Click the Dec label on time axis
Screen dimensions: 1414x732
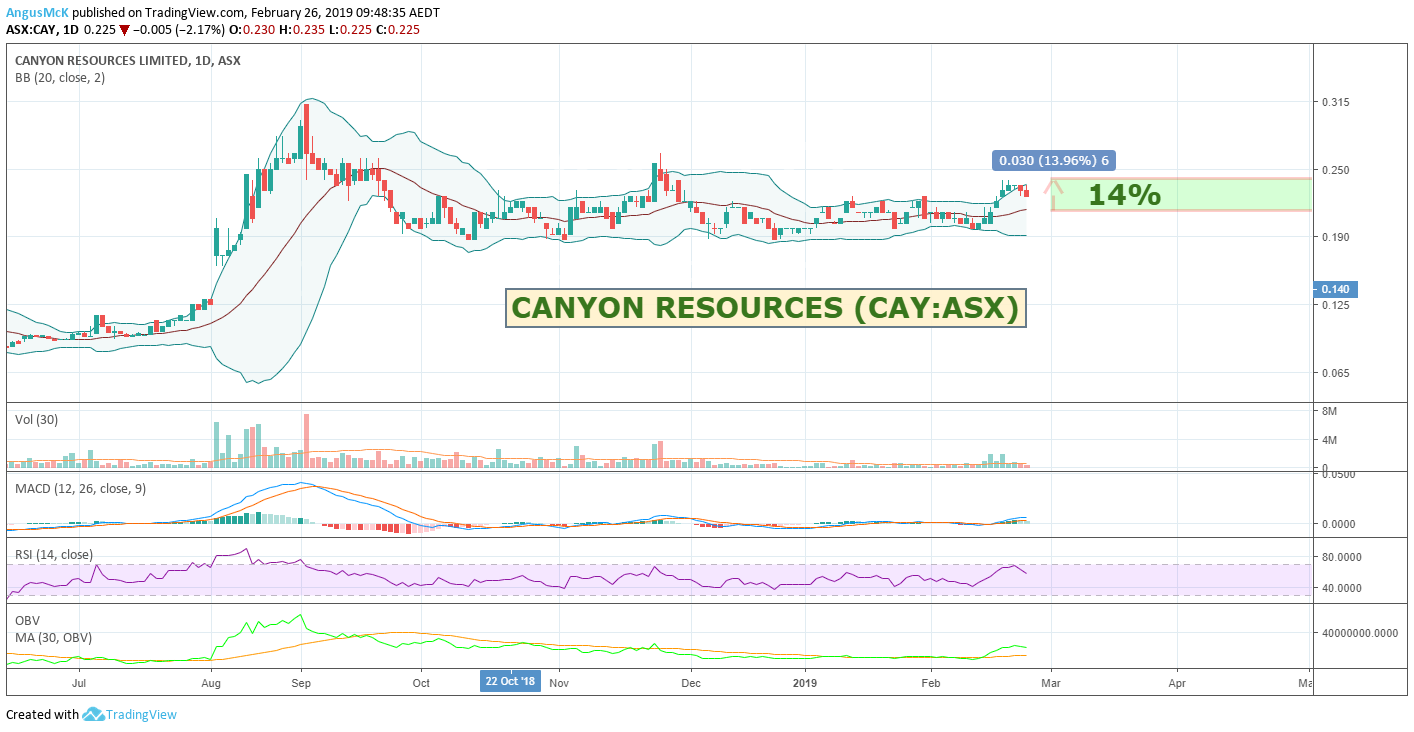[x=690, y=684]
